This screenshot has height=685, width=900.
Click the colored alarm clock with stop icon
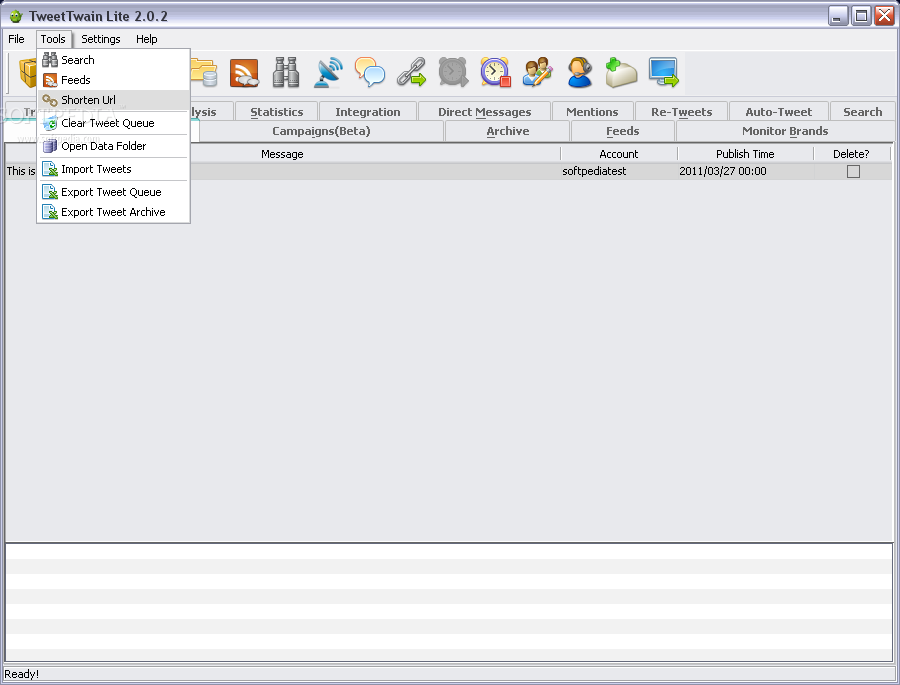tap(495, 72)
